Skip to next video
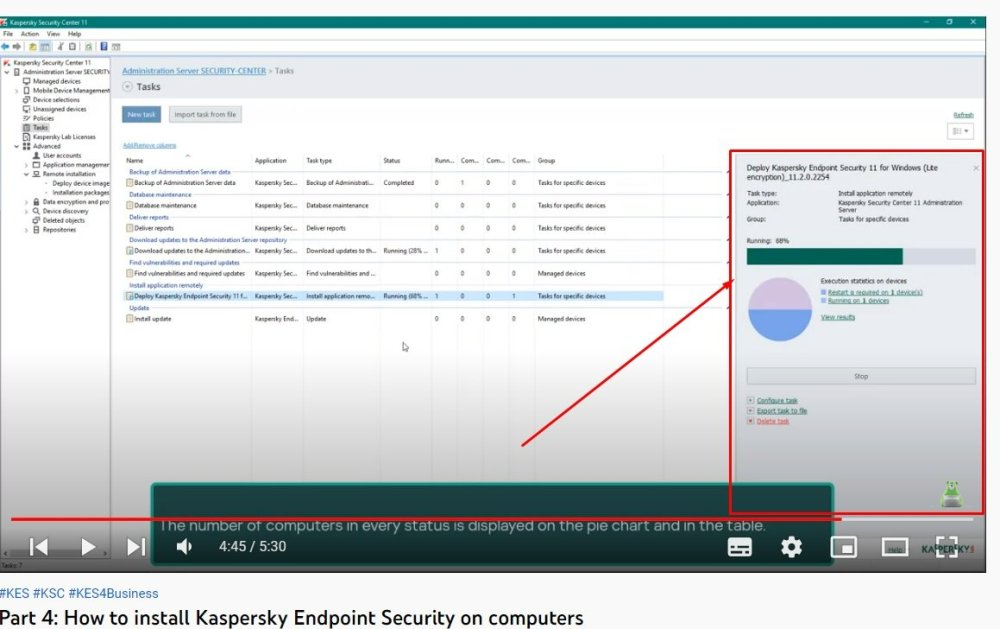This screenshot has width=1000, height=629. [136, 547]
